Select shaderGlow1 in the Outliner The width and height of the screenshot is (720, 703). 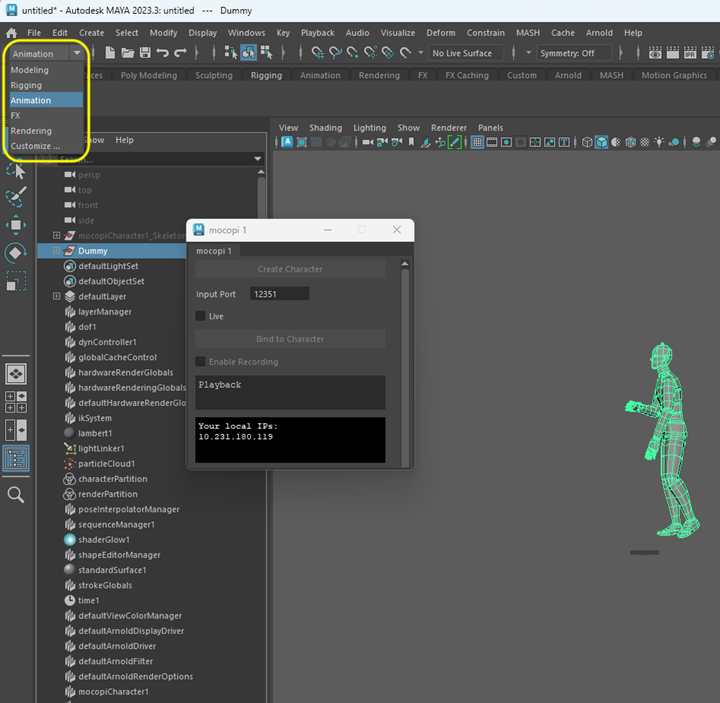pyautogui.click(x=104, y=540)
